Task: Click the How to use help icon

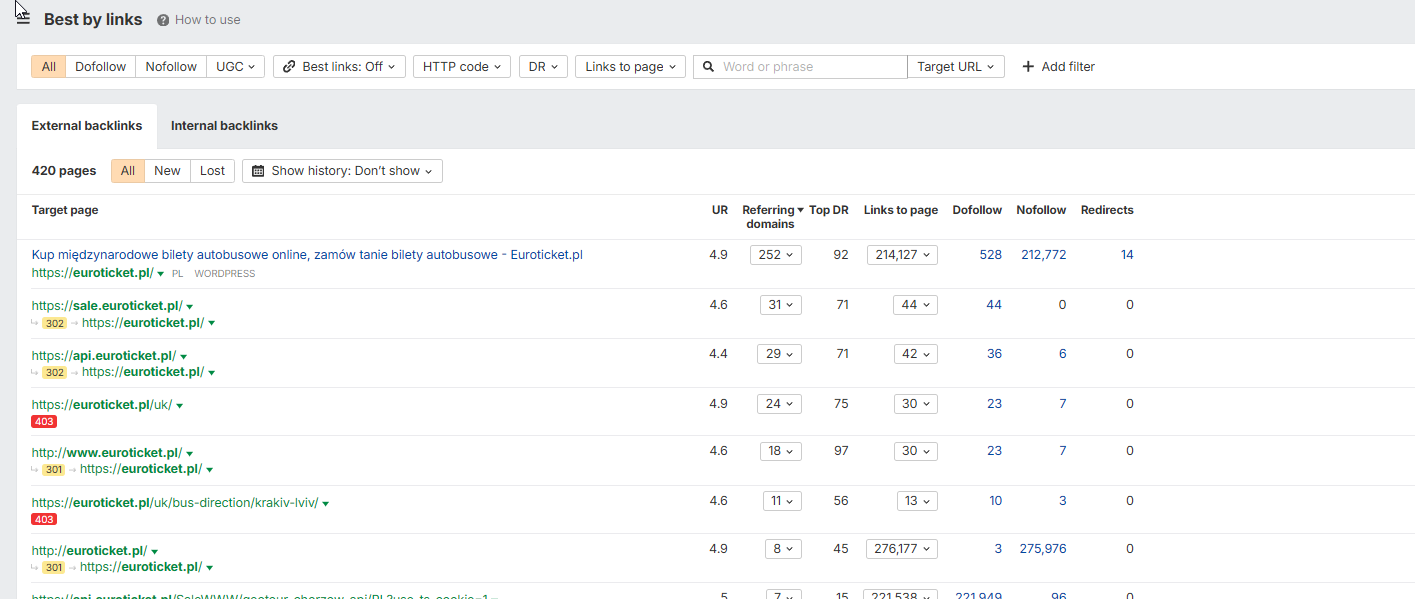Action: [x=163, y=20]
